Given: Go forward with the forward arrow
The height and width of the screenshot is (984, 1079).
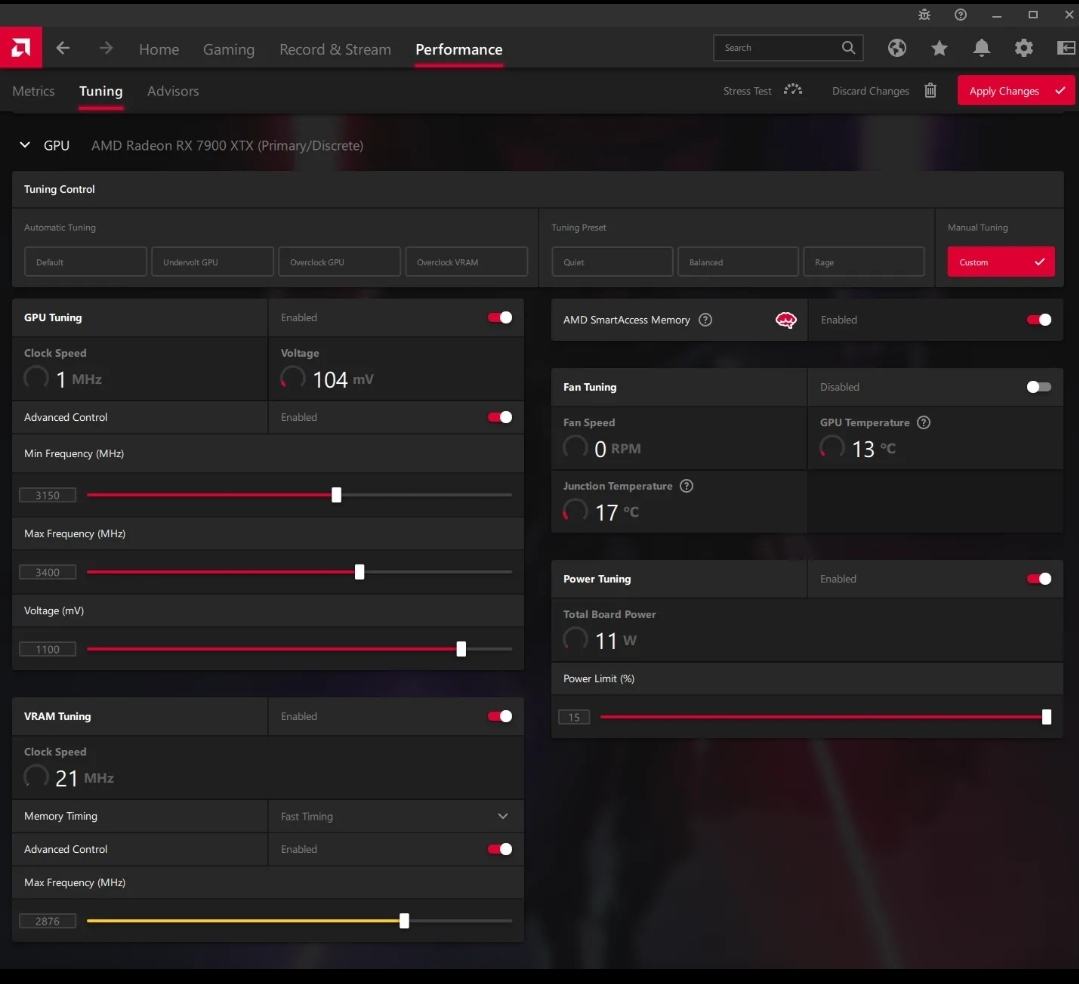Looking at the screenshot, I should click(x=106, y=48).
